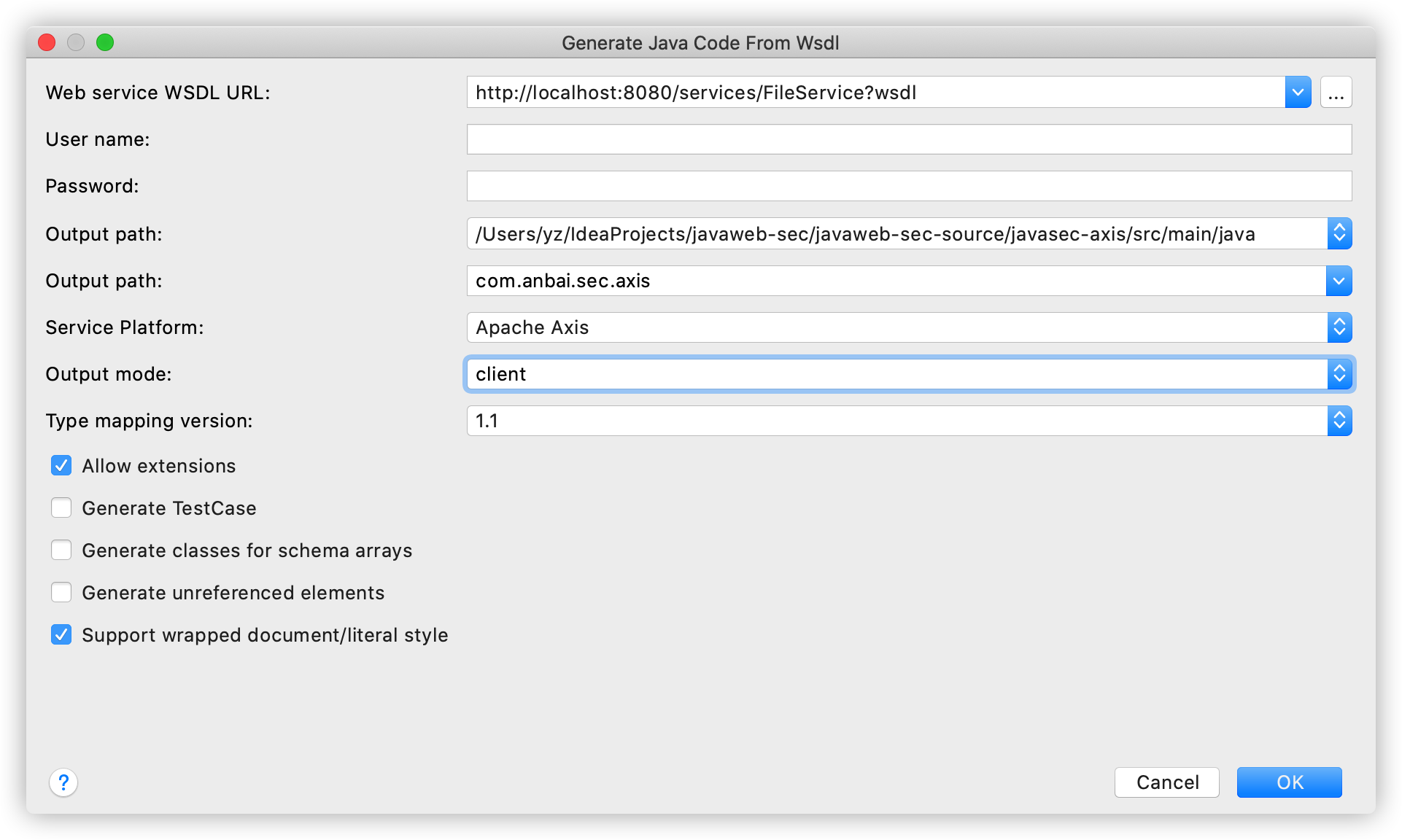Click into the User name field
The height and width of the screenshot is (840, 1402).
click(x=908, y=139)
